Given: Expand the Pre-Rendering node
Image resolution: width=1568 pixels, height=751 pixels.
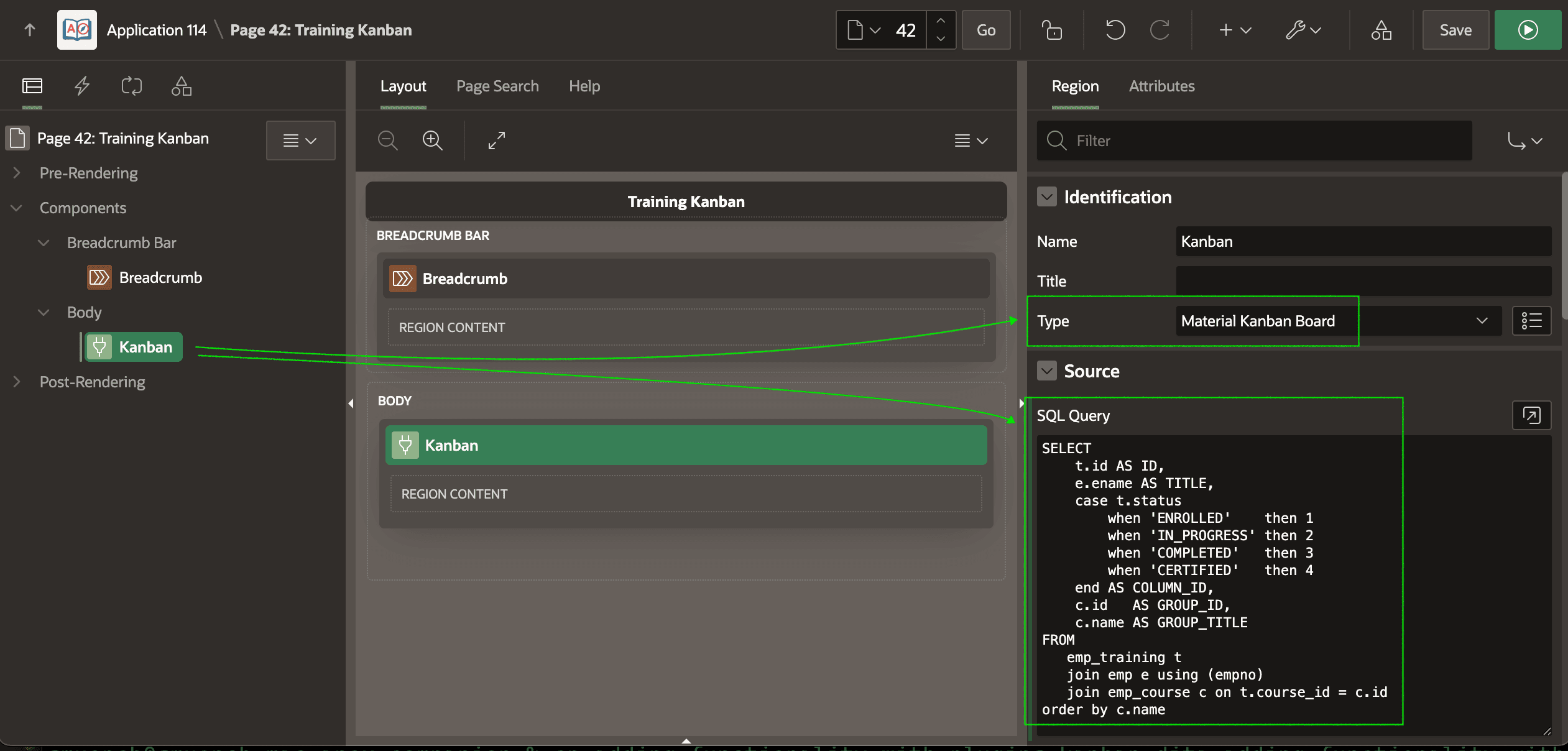Looking at the screenshot, I should click(17, 173).
